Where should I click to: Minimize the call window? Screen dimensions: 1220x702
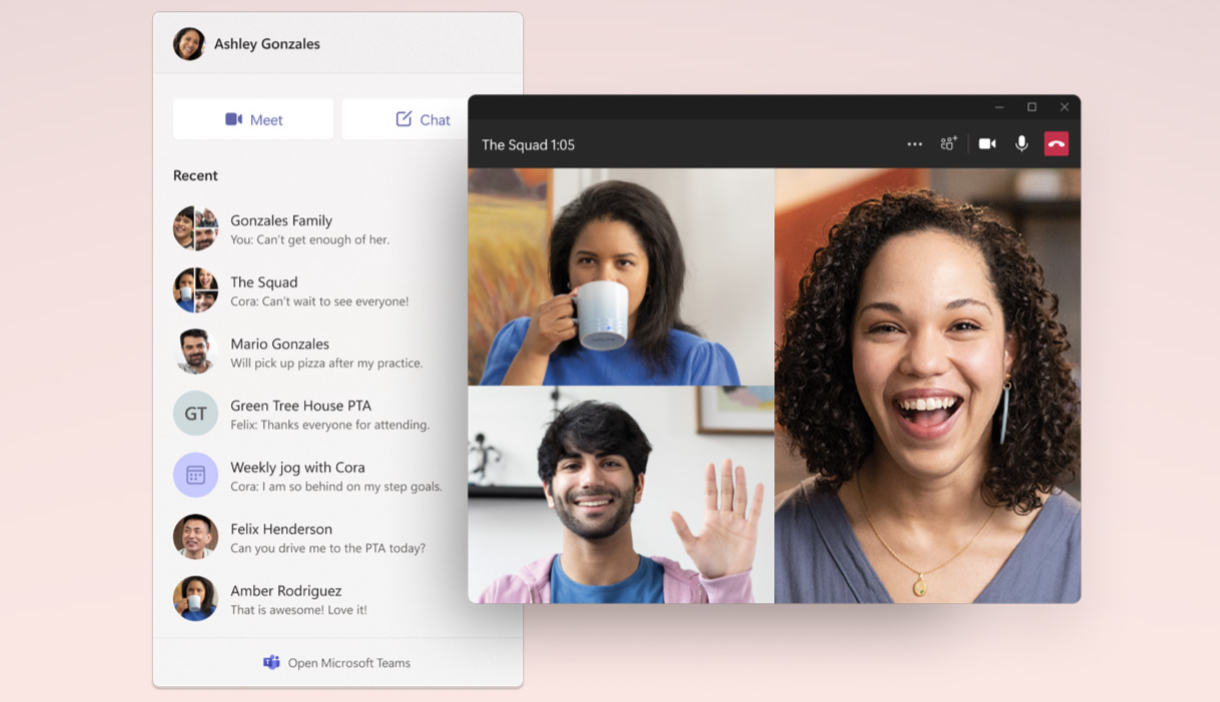[x=999, y=107]
